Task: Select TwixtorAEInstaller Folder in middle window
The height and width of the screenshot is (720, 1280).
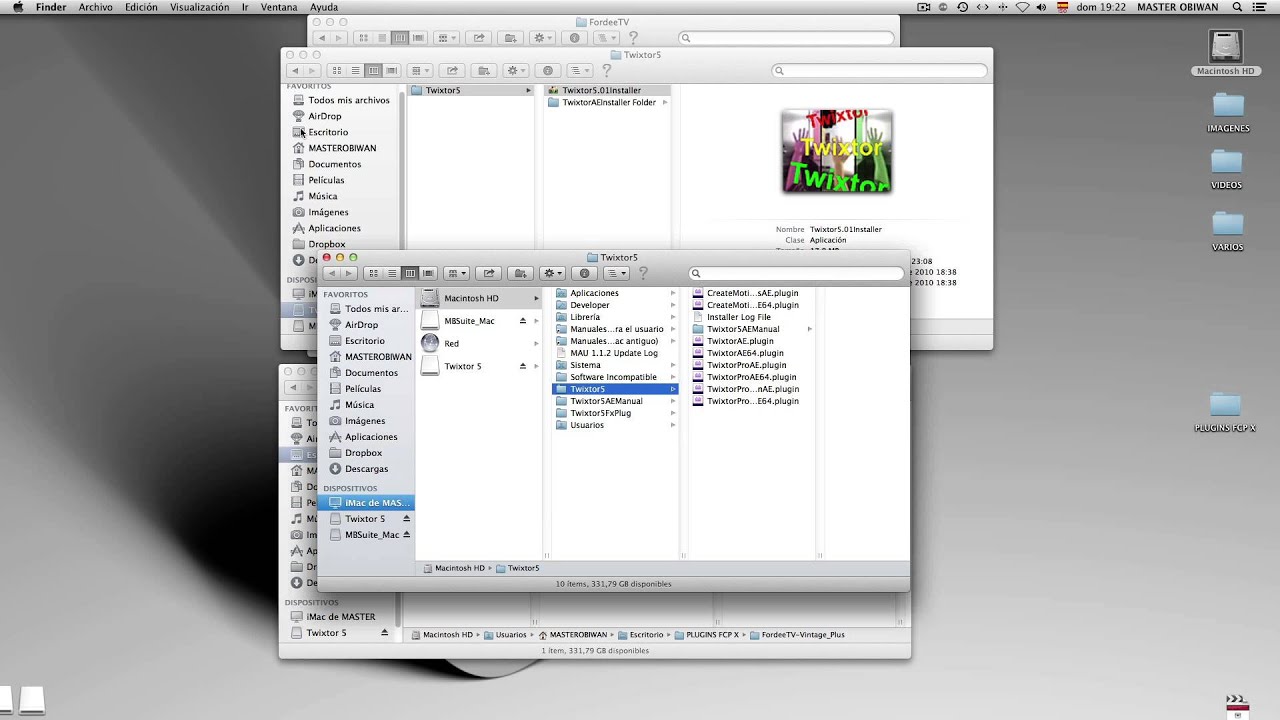Action: [608, 102]
